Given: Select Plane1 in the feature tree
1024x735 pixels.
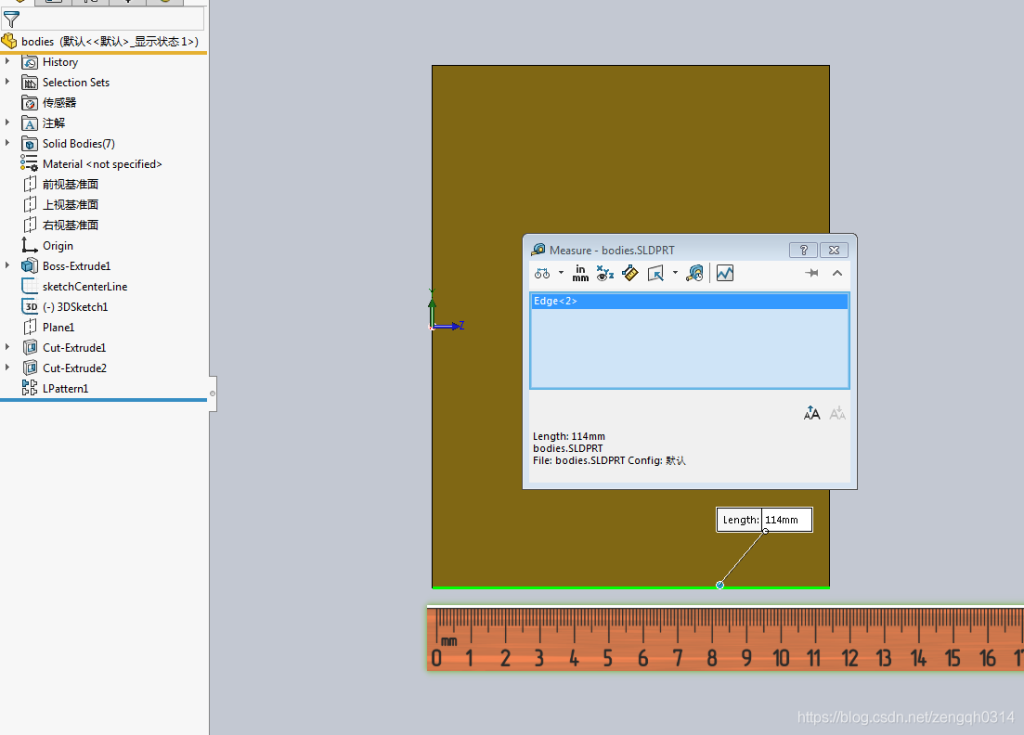Looking at the screenshot, I should (48, 327).
